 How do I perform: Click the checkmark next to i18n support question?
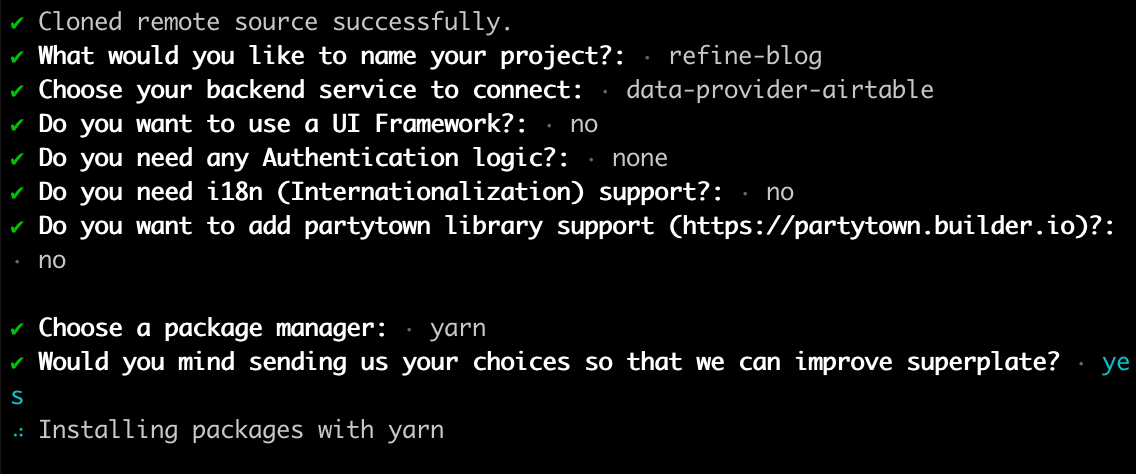(18, 194)
